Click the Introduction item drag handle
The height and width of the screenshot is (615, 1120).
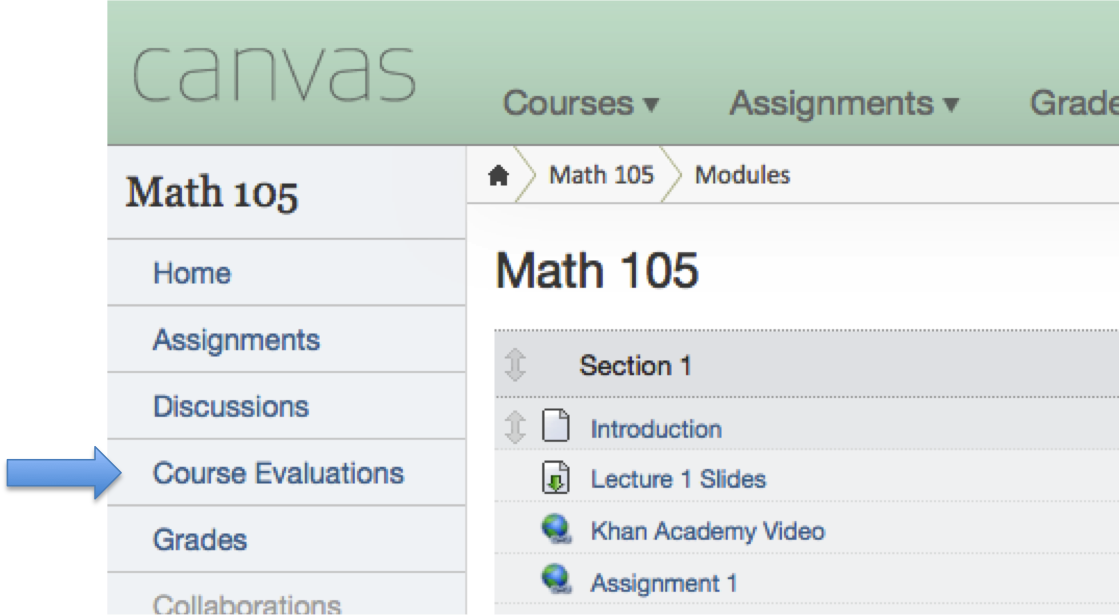[515, 427]
